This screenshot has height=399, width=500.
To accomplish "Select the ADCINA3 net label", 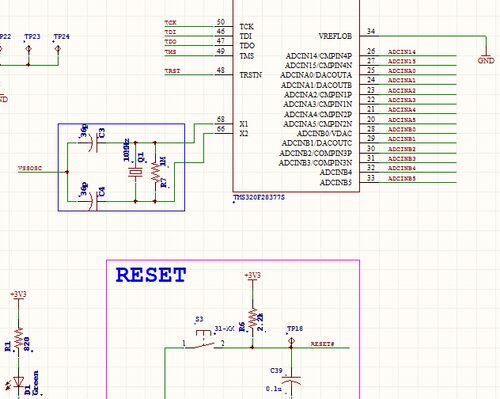I will tap(402, 100).
